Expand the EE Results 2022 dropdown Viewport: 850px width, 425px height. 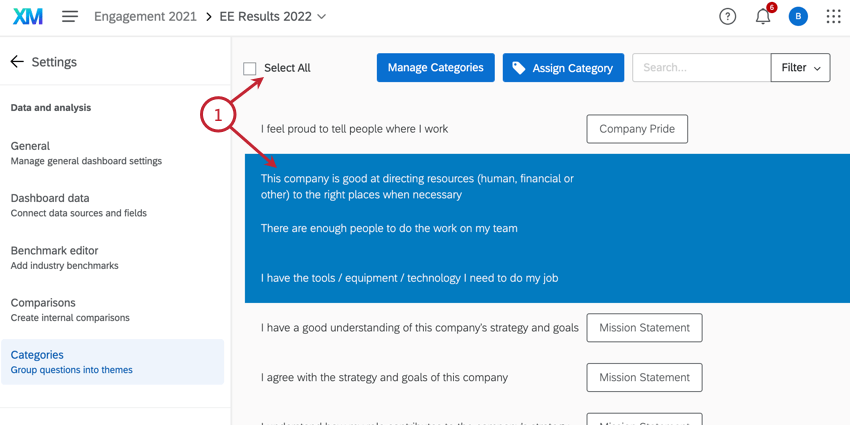pyautogui.click(x=321, y=17)
